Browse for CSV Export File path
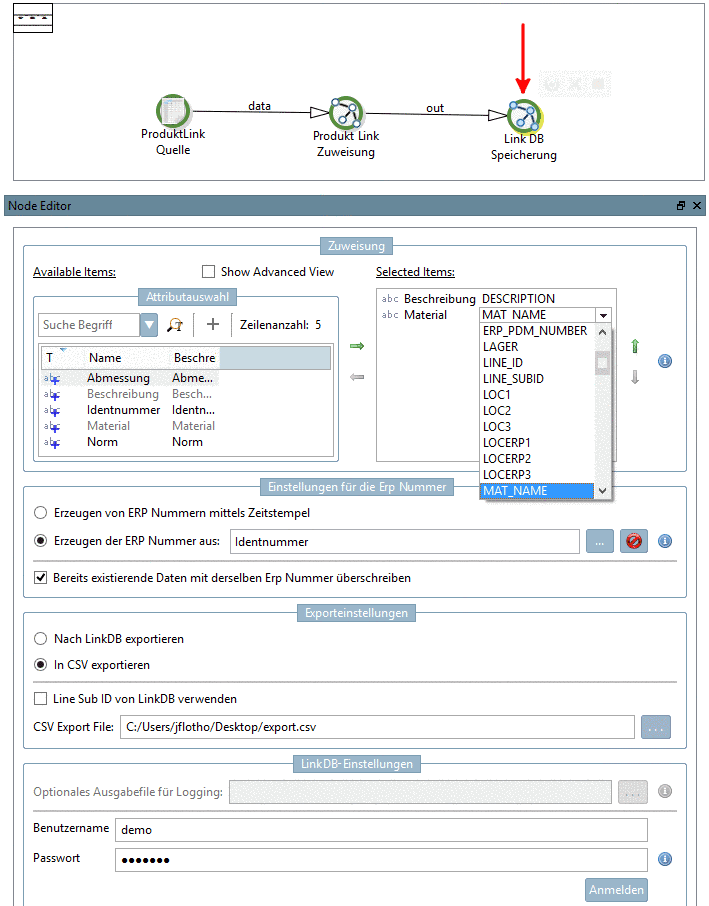Viewport: 709px width, 906px height. [656, 727]
